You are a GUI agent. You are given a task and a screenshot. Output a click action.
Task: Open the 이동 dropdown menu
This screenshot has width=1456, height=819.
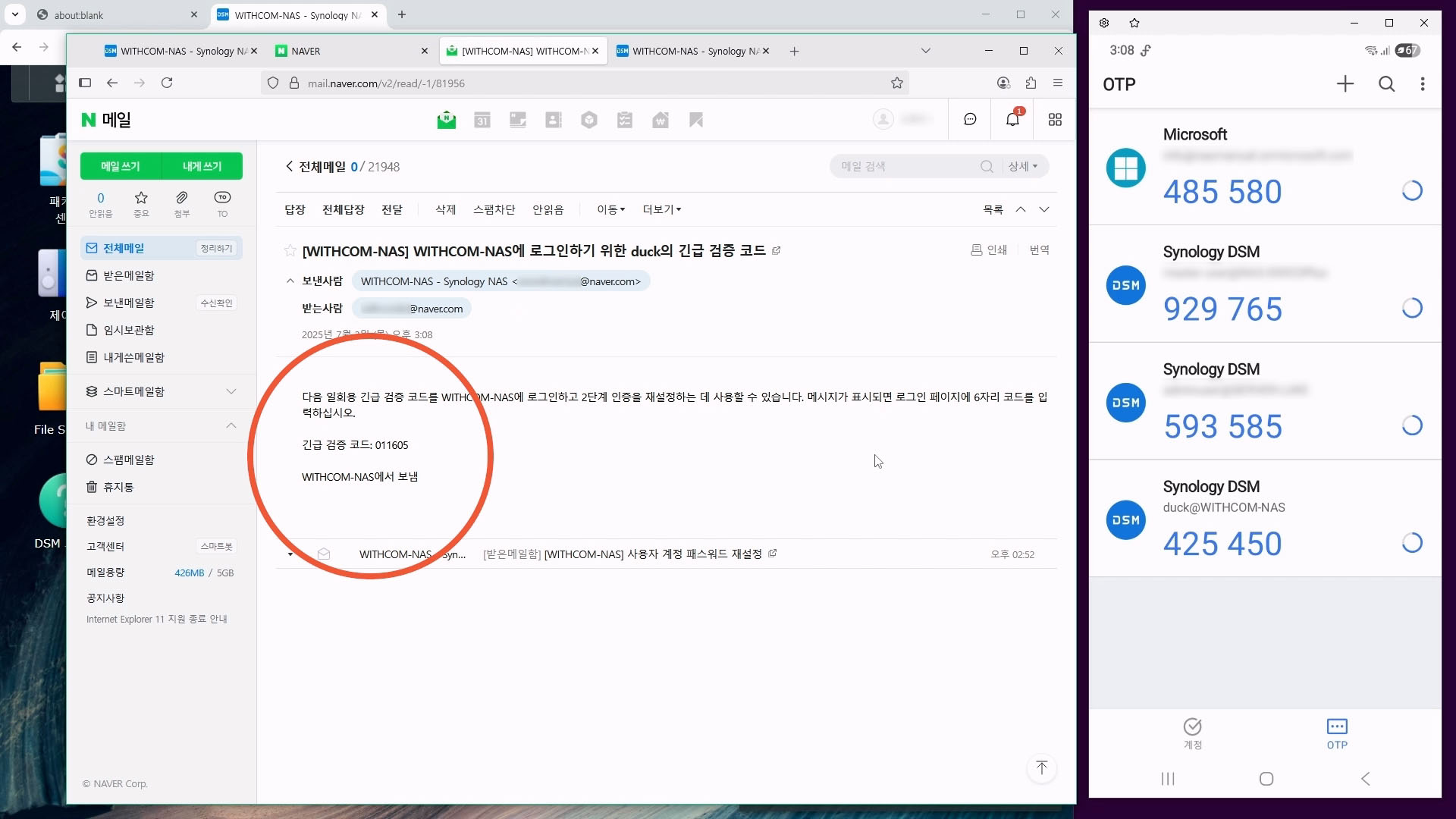tap(610, 210)
